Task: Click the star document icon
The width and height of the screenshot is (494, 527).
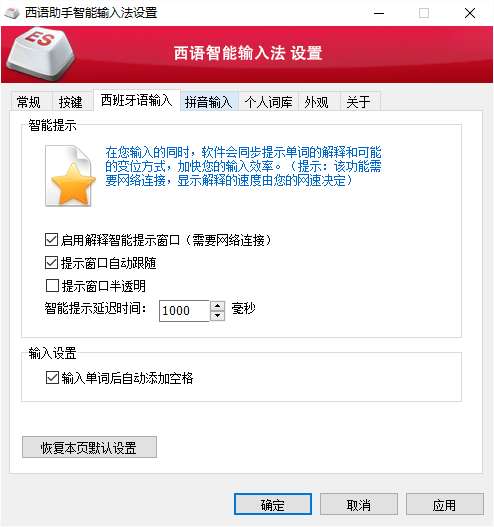Action: pyautogui.click(x=71, y=176)
